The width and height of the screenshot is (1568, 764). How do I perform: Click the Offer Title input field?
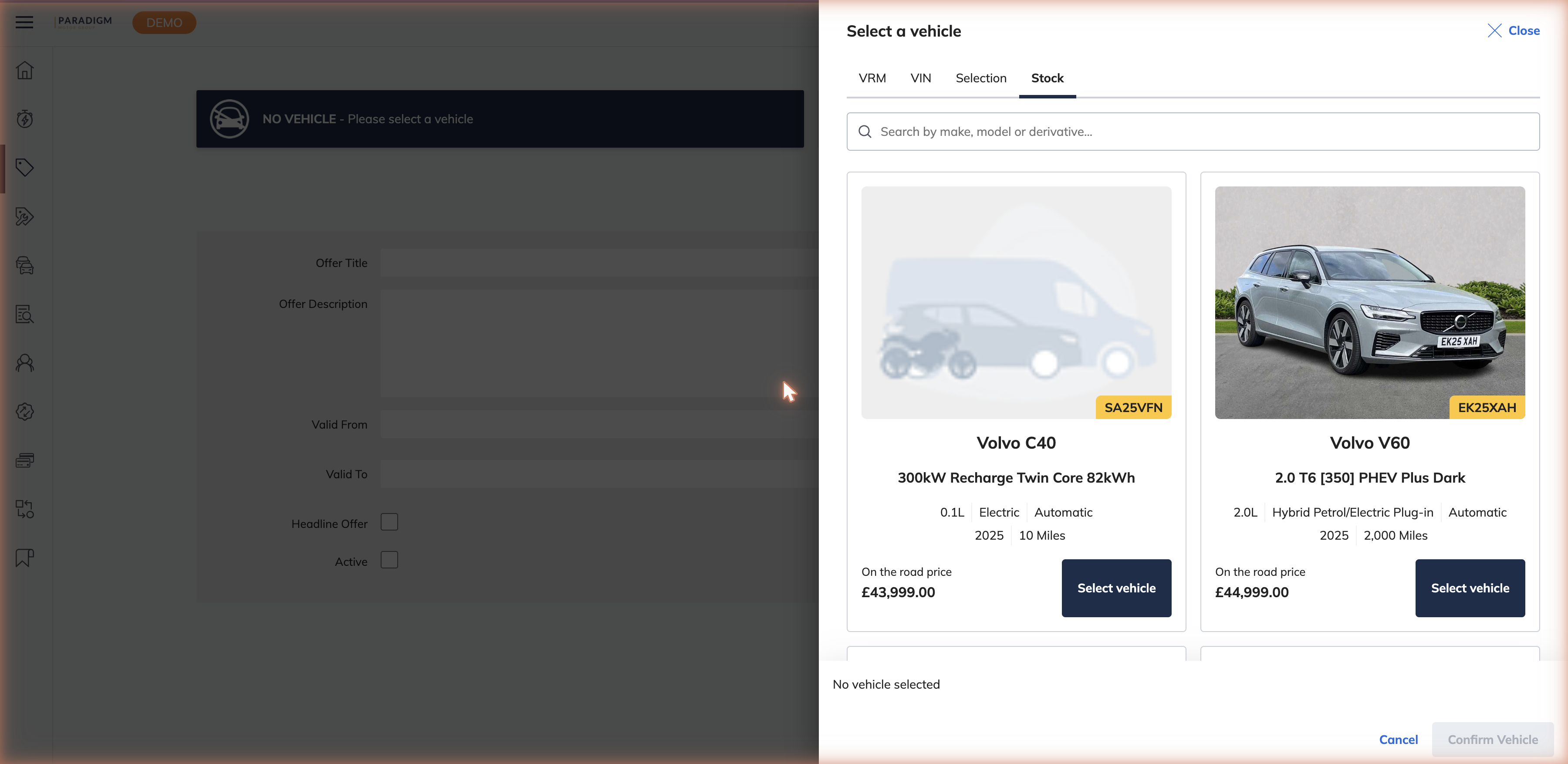point(600,263)
